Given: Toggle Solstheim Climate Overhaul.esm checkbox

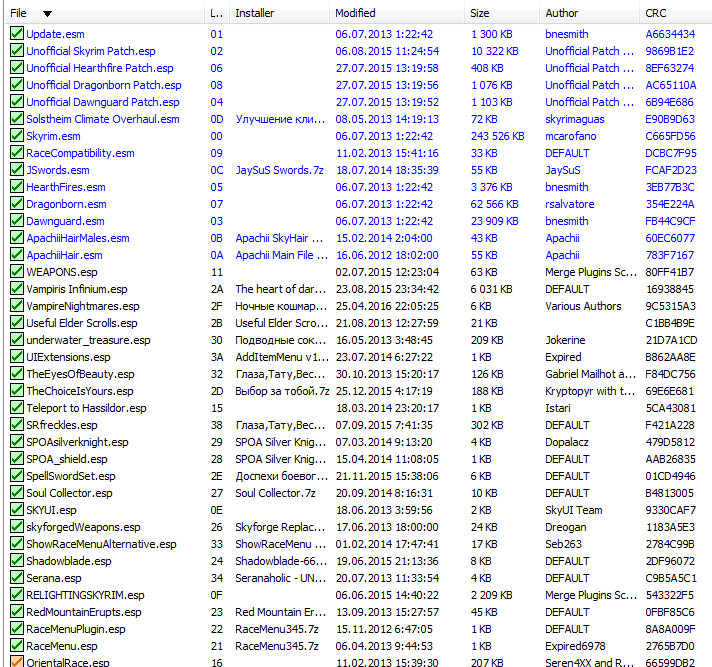Looking at the screenshot, I should click(17, 119).
